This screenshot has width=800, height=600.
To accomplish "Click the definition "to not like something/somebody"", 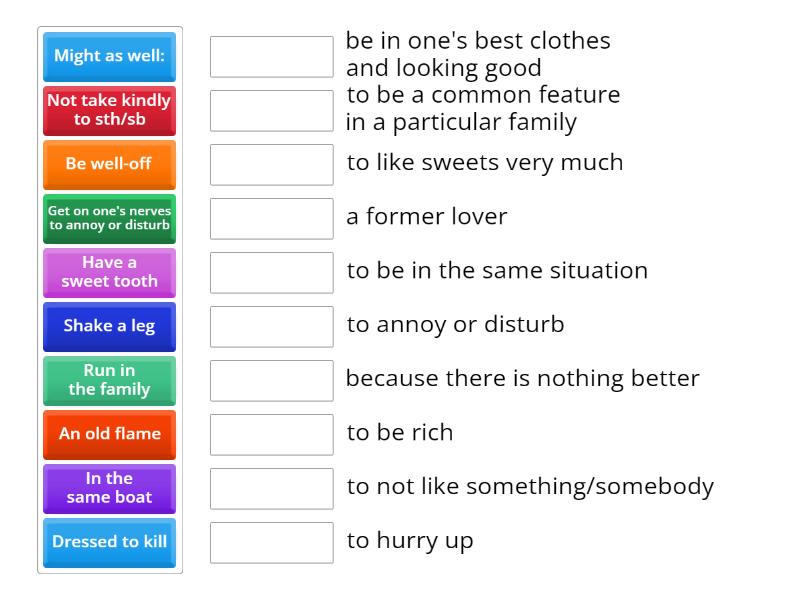I will (529, 484).
